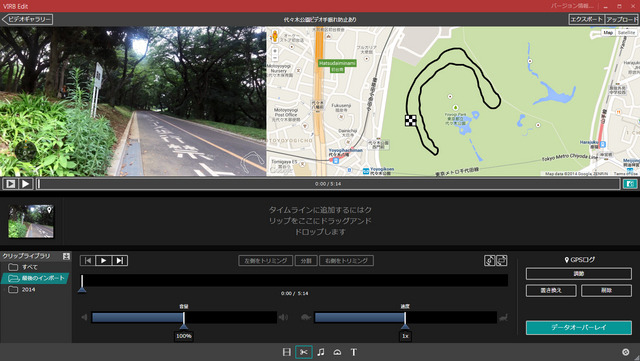Click 調節 adjust GPS log button
This screenshot has width=640, height=361.
[579, 274]
